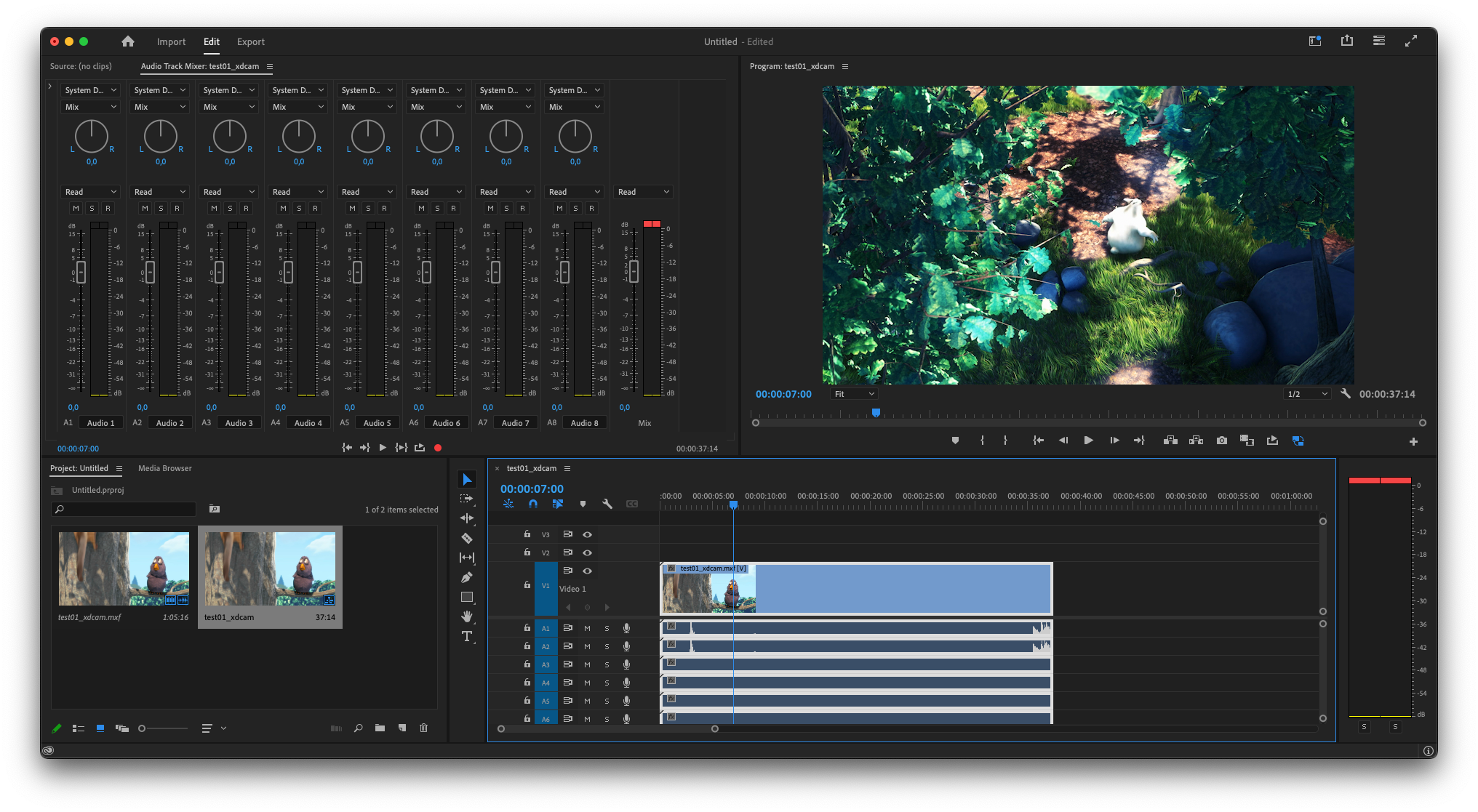Open Program monitor settings wrench
The width and height of the screenshot is (1478, 812).
coord(1346,393)
